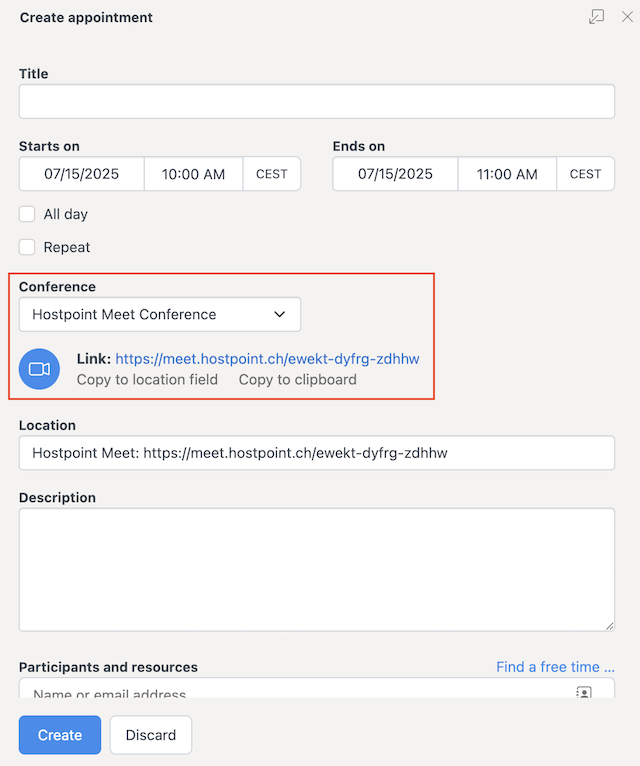Click the Description resize handle corner
The width and height of the screenshot is (640, 766).
609,626
